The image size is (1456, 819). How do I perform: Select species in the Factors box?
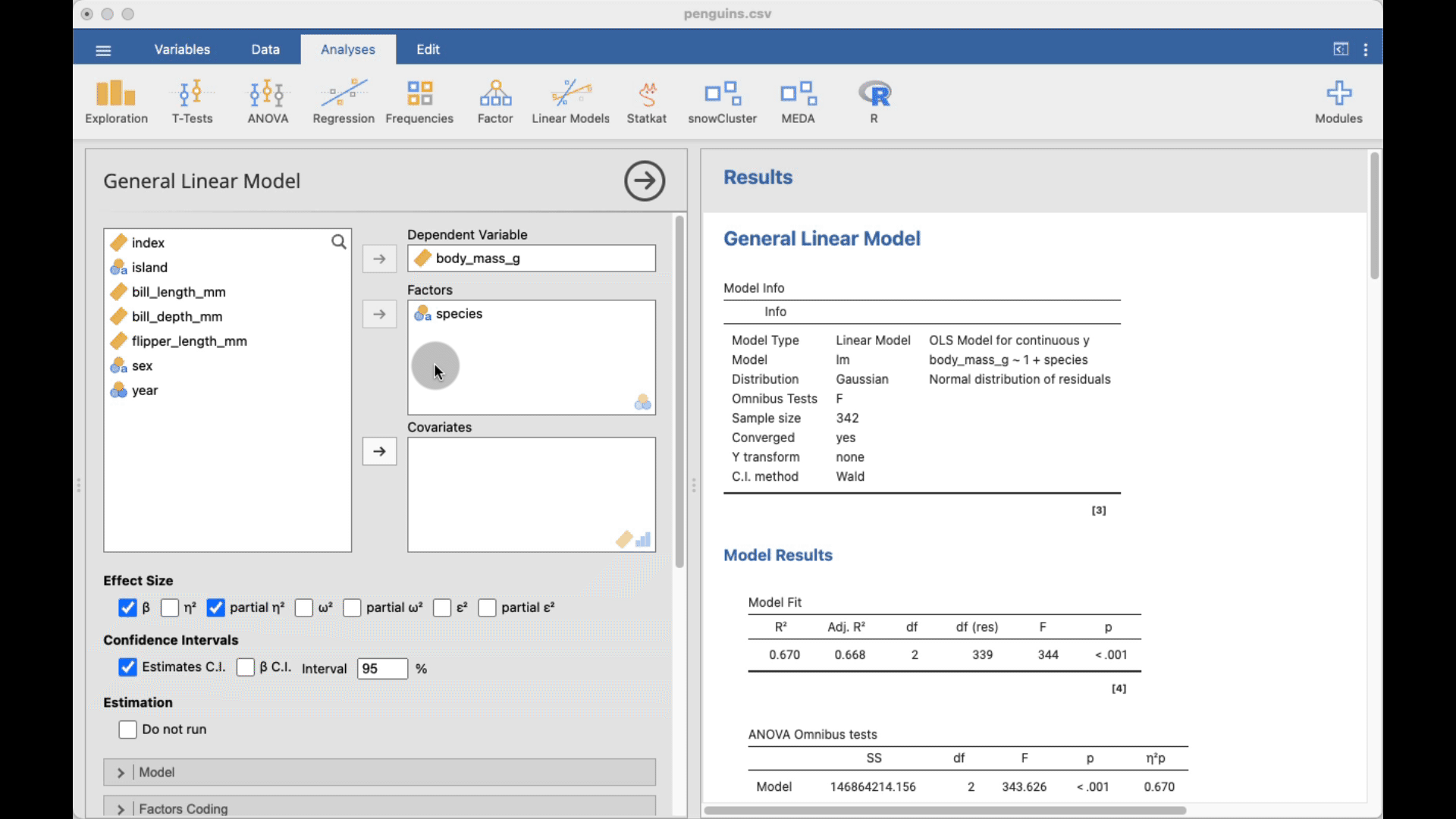pos(531,314)
